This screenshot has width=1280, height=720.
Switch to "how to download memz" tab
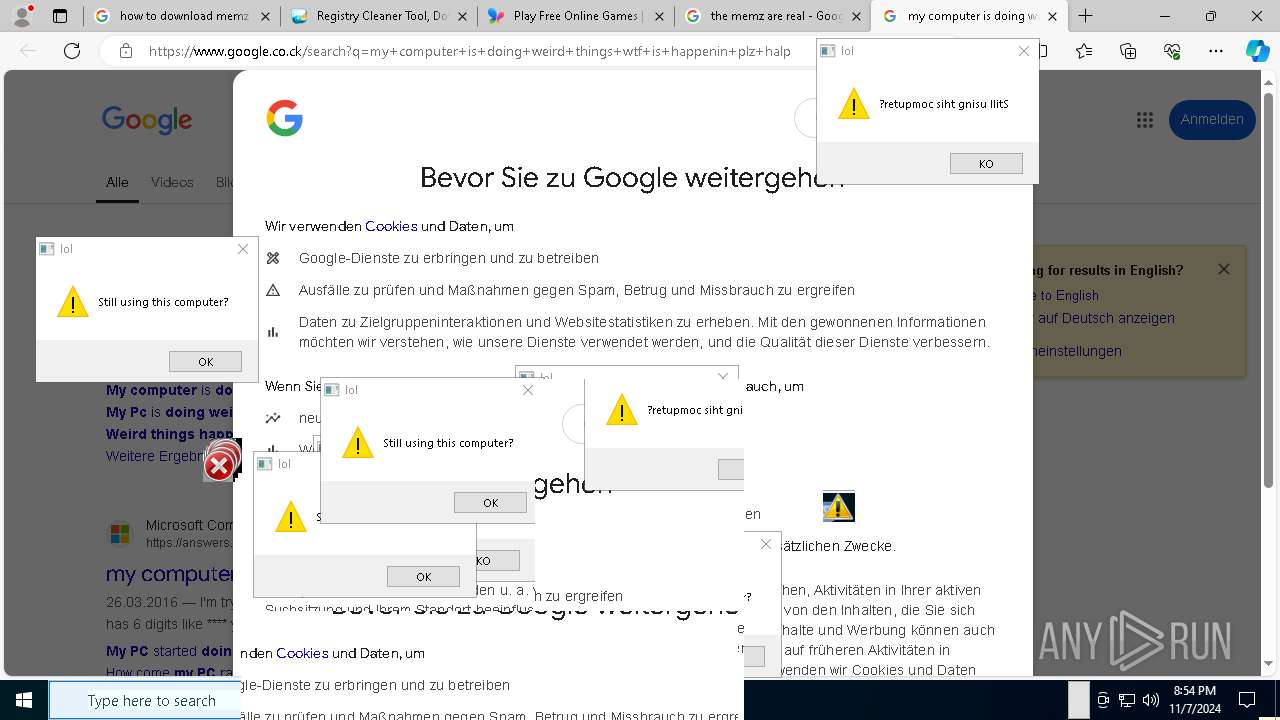click(x=180, y=16)
